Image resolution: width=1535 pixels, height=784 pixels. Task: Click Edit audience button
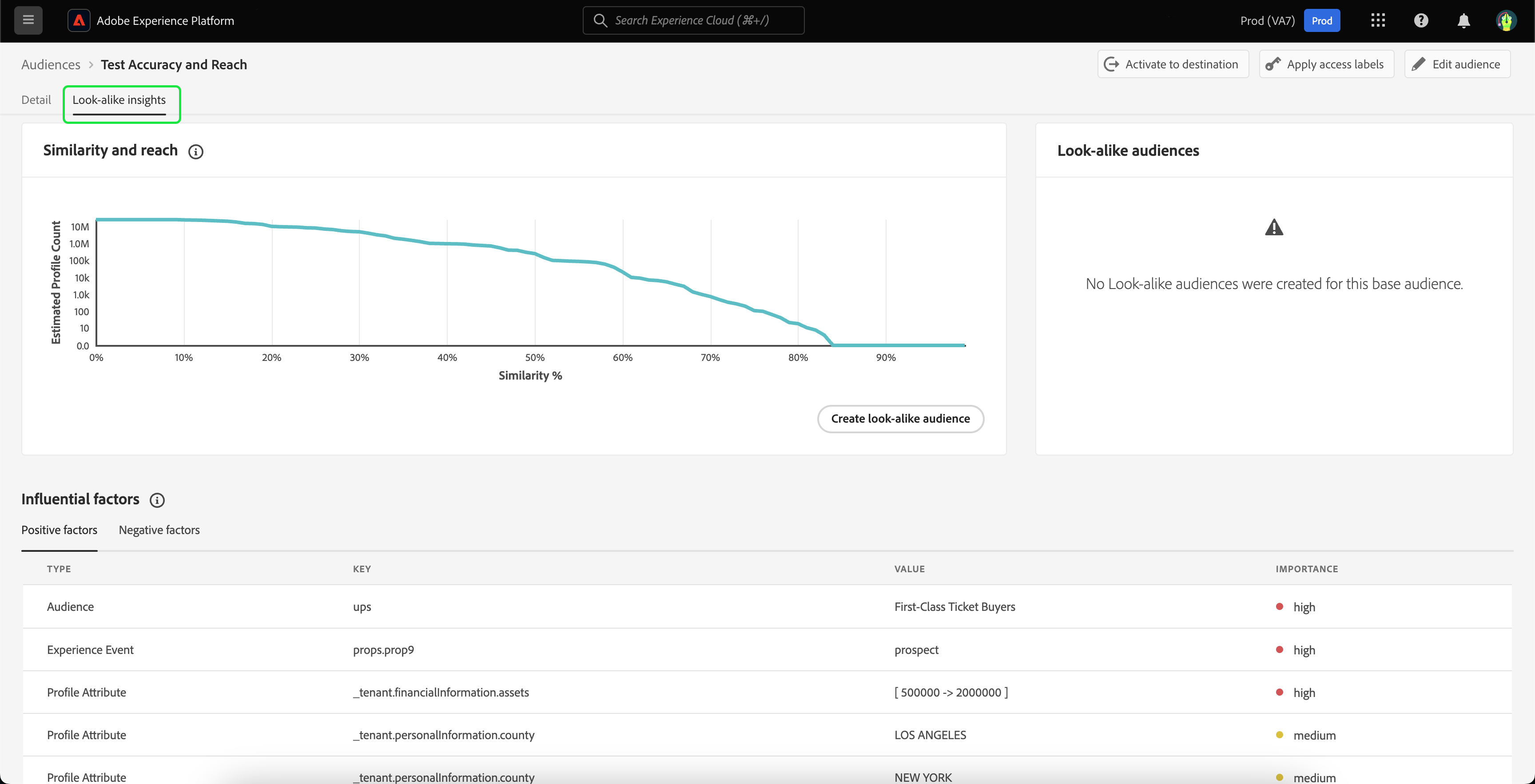click(1457, 64)
